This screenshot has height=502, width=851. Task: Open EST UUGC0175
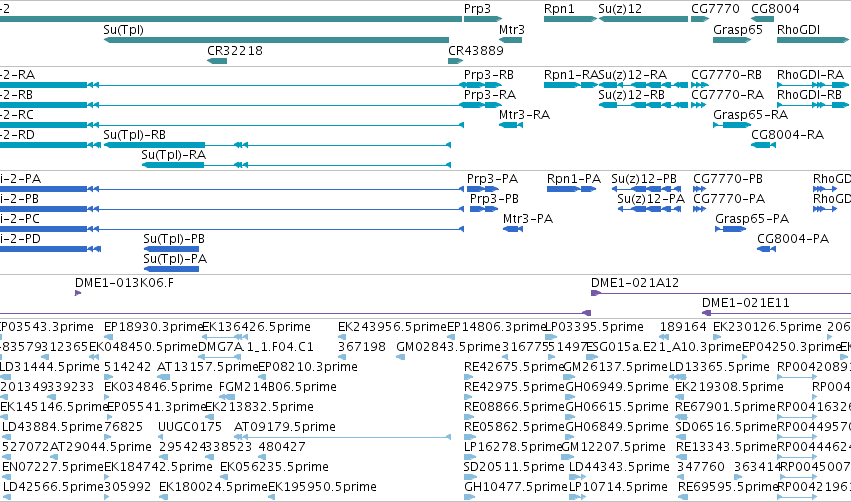pyautogui.click(x=190, y=427)
